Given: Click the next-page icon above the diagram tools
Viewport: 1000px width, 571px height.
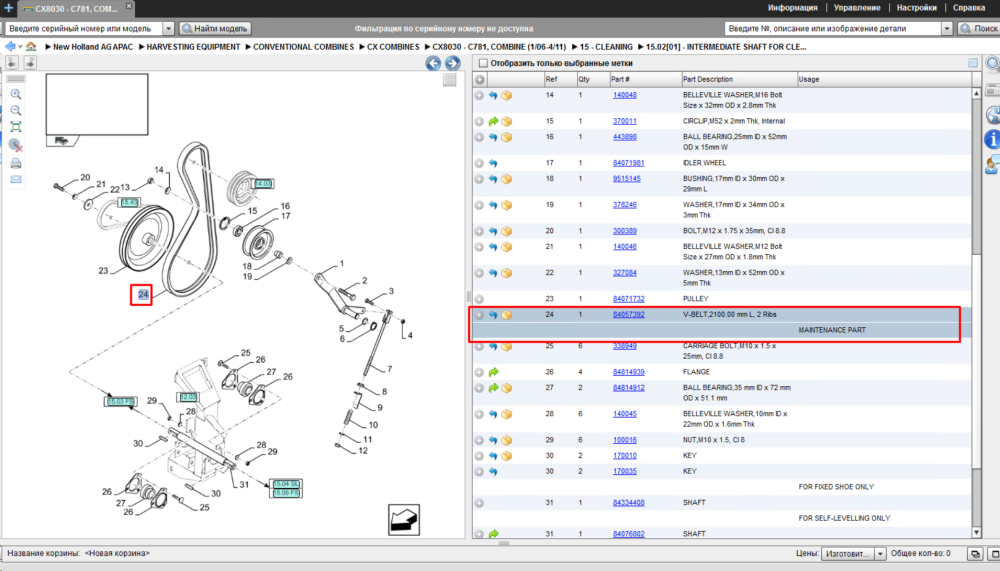Looking at the screenshot, I should click(x=30, y=63).
